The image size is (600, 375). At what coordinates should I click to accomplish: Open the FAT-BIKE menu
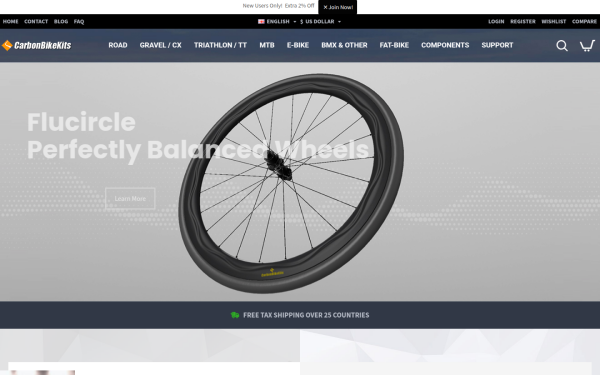pyautogui.click(x=394, y=45)
